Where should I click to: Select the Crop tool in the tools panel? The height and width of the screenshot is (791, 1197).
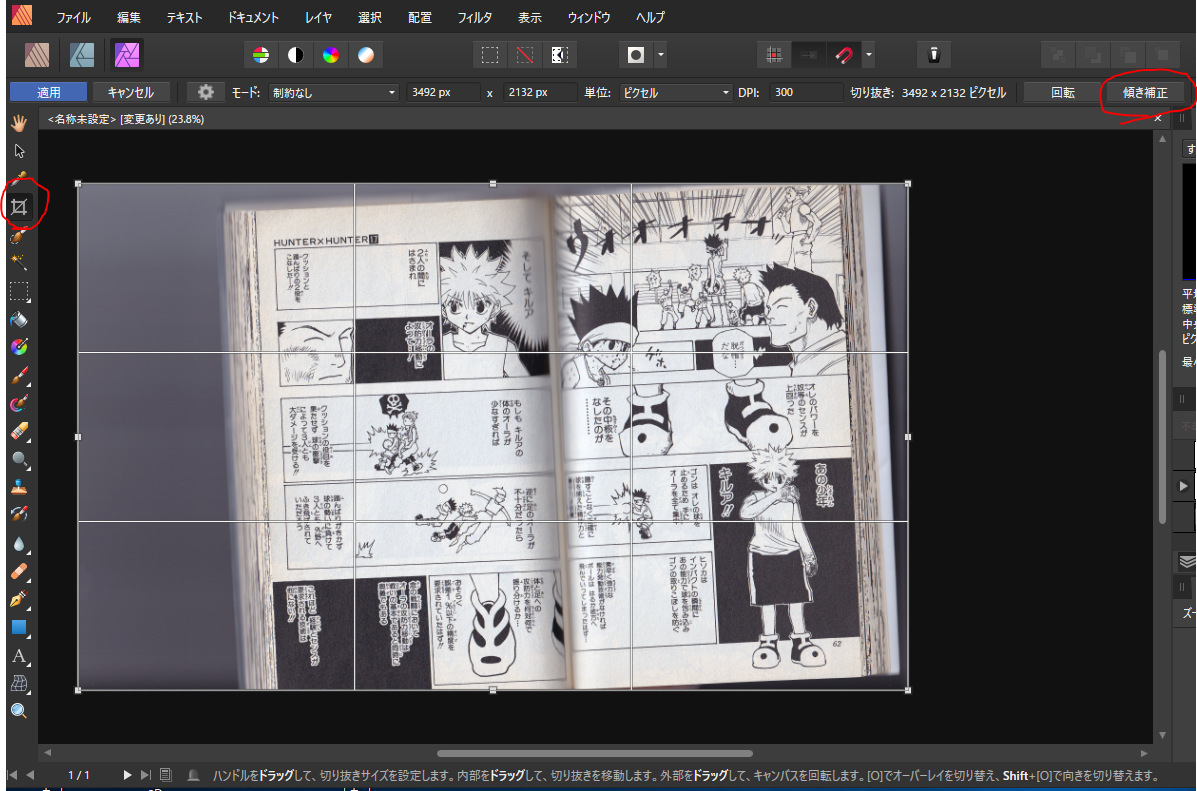[19, 207]
